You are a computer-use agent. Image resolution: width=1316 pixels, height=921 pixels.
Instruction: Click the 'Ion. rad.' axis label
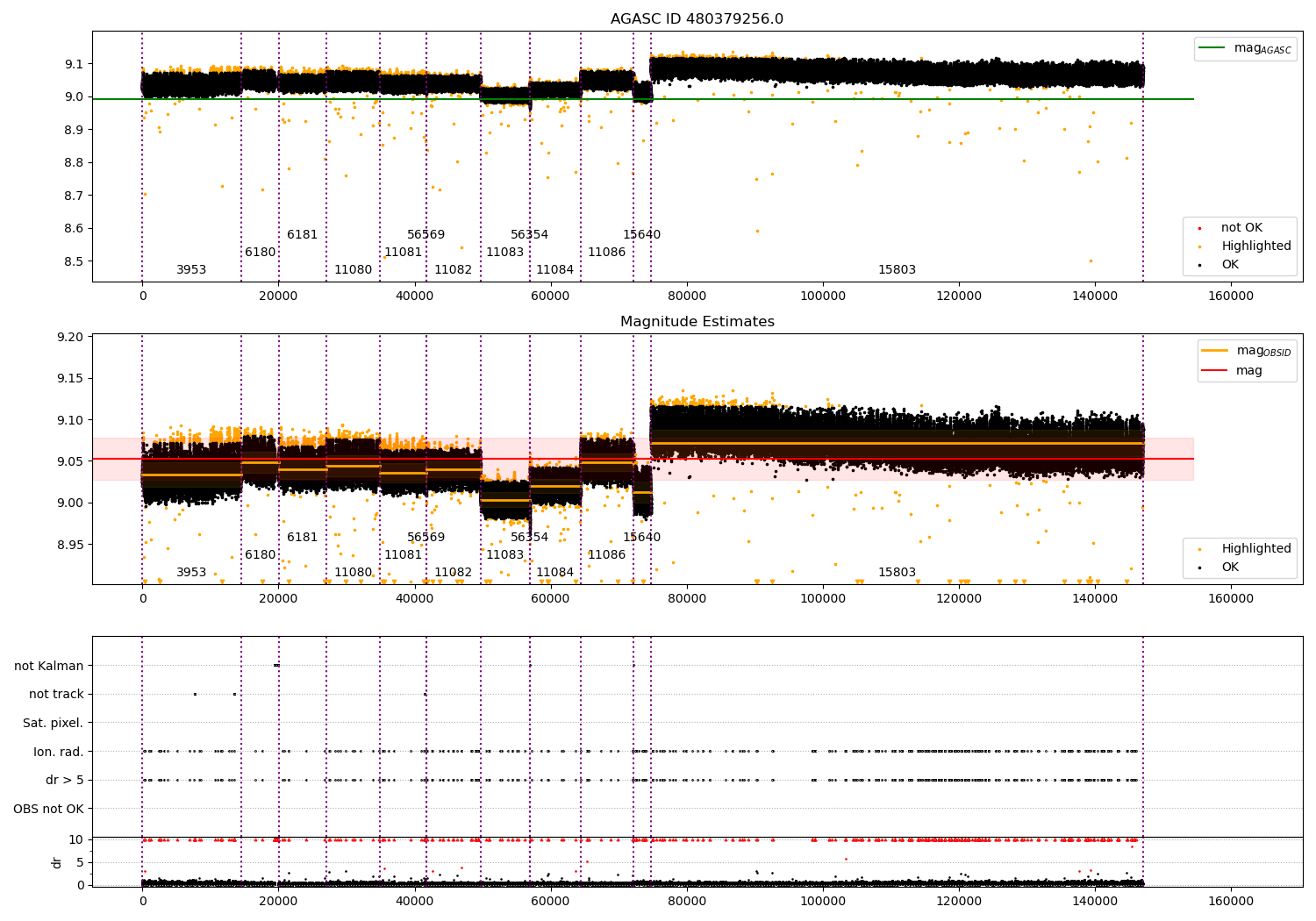(x=59, y=752)
